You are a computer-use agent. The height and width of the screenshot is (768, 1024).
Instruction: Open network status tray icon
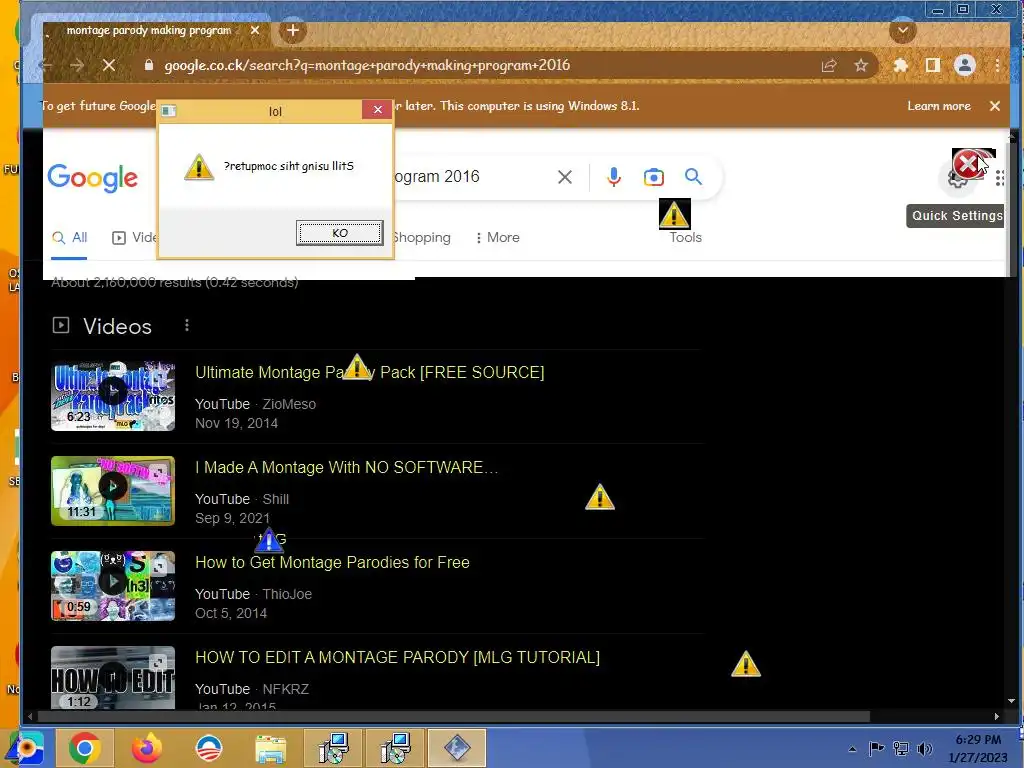click(x=901, y=749)
